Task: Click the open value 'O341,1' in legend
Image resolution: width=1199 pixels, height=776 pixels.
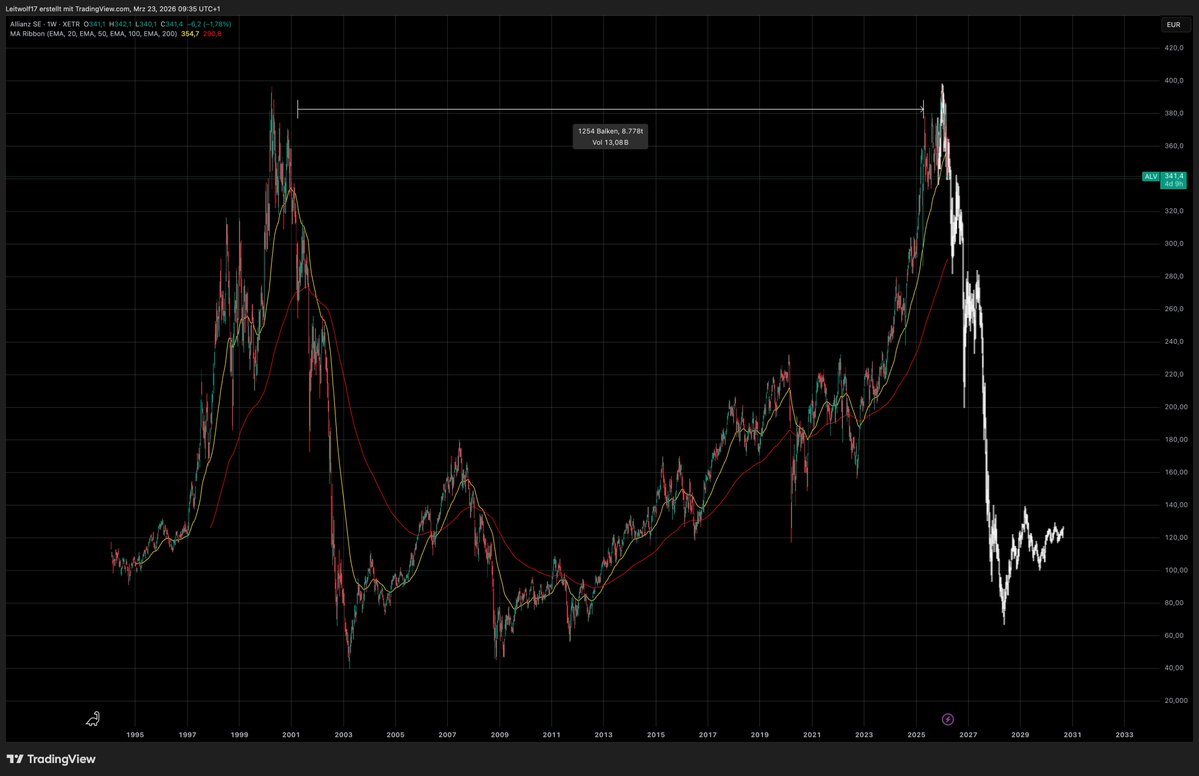Action: pos(95,24)
